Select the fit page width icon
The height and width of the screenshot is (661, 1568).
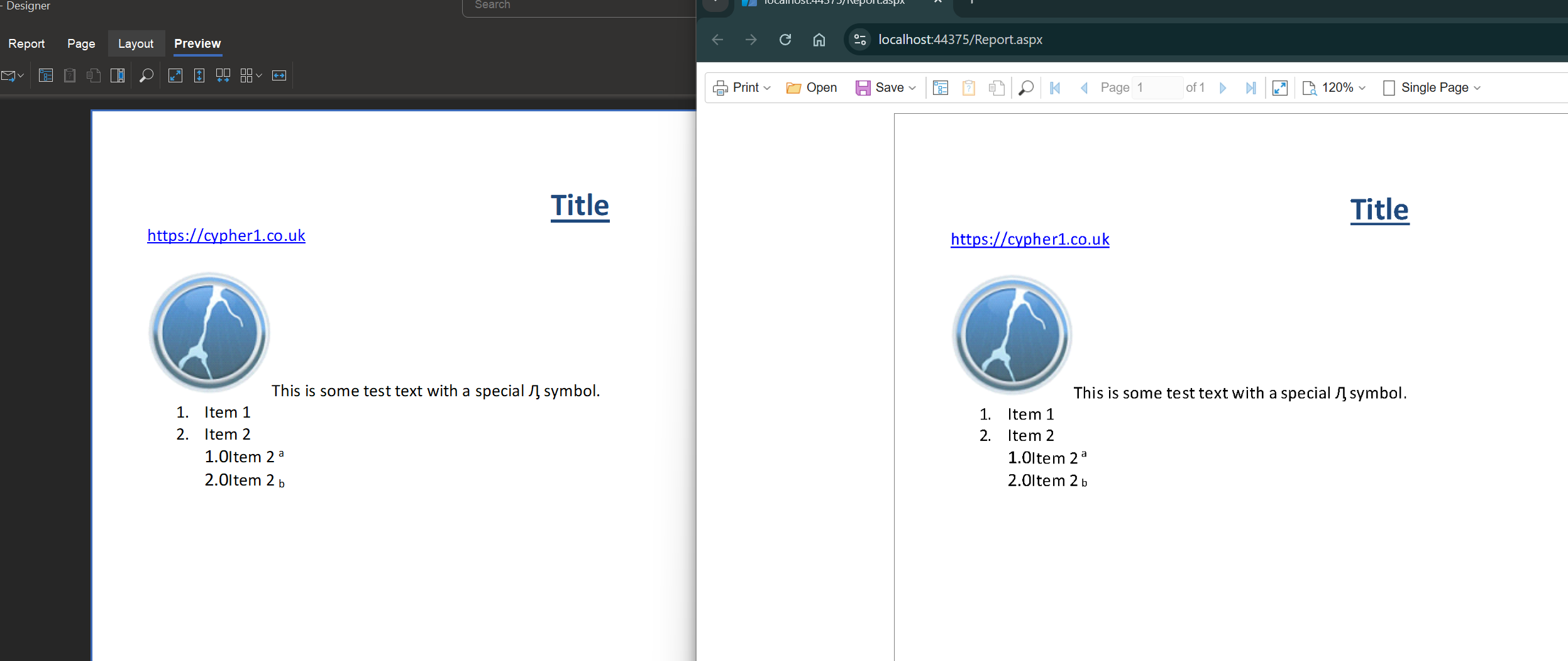click(x=279, y=75)
